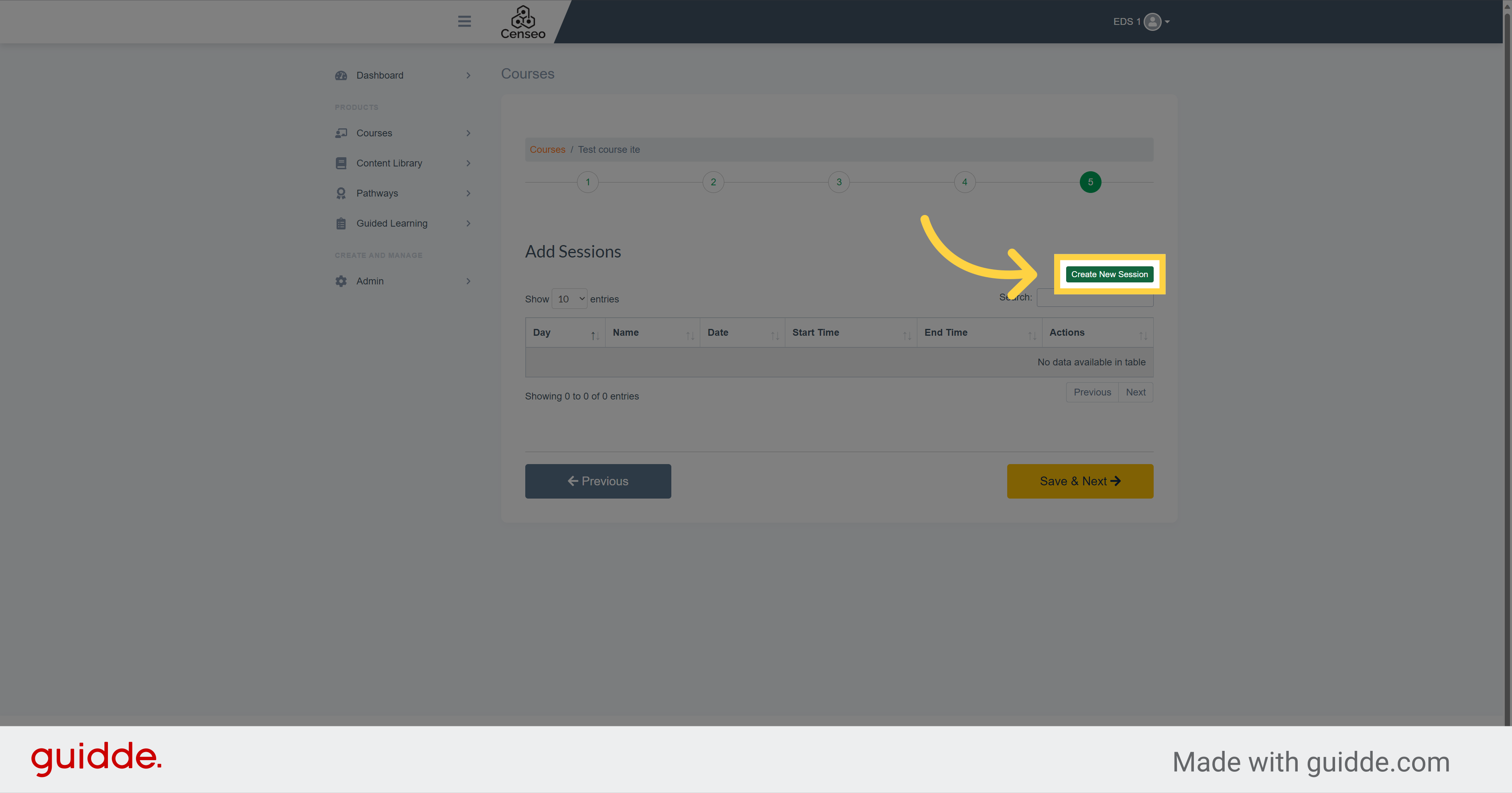
Task: Click the Courses sidebar icon
Action: tap(341, 133)
